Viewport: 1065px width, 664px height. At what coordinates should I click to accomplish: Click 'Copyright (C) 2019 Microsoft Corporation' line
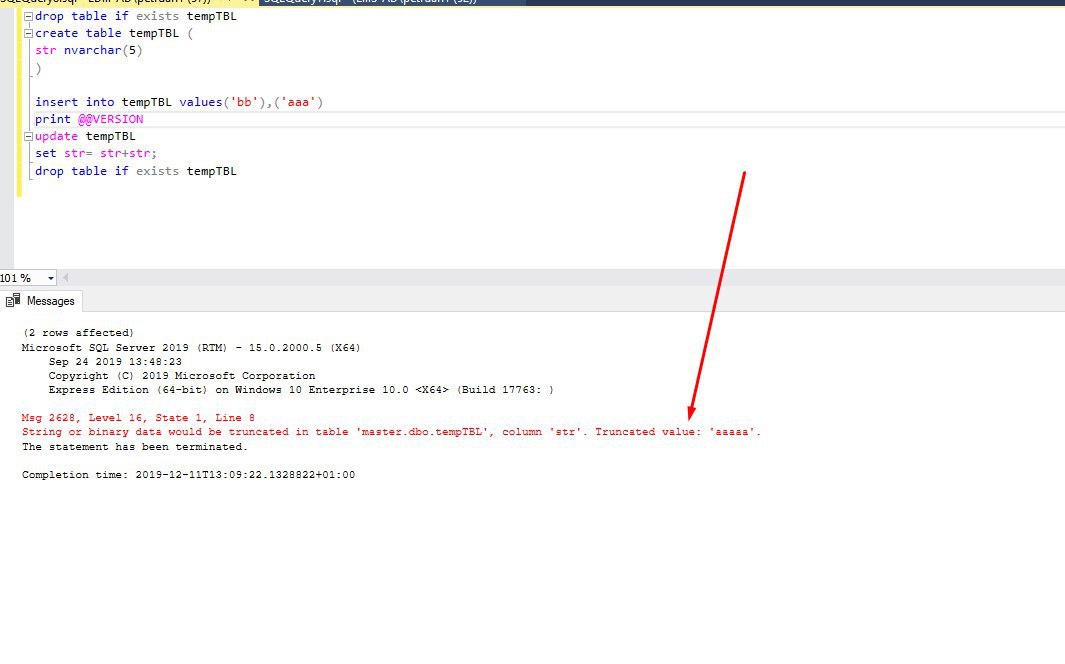tap(181, 375)
